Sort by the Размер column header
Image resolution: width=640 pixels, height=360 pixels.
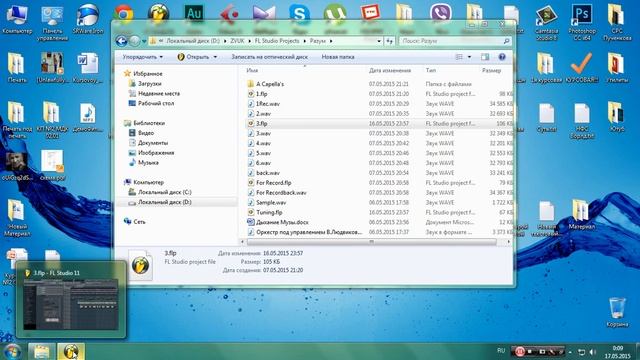click(x=491, y=70)
